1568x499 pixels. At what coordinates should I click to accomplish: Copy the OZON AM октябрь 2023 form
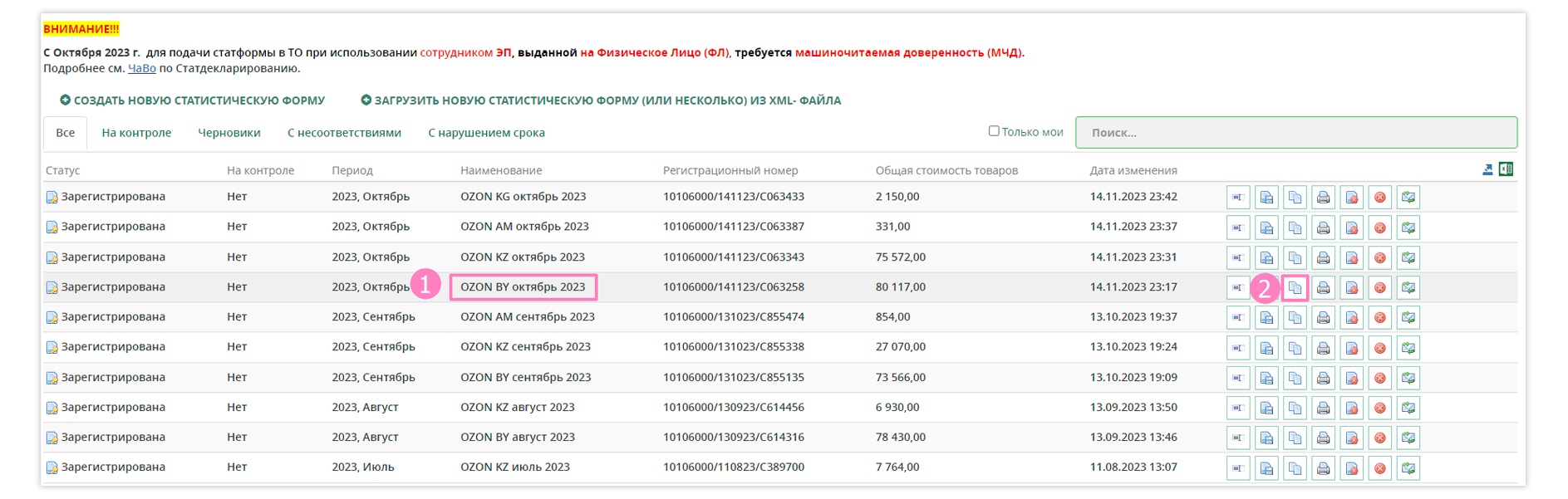(1295, 227)
